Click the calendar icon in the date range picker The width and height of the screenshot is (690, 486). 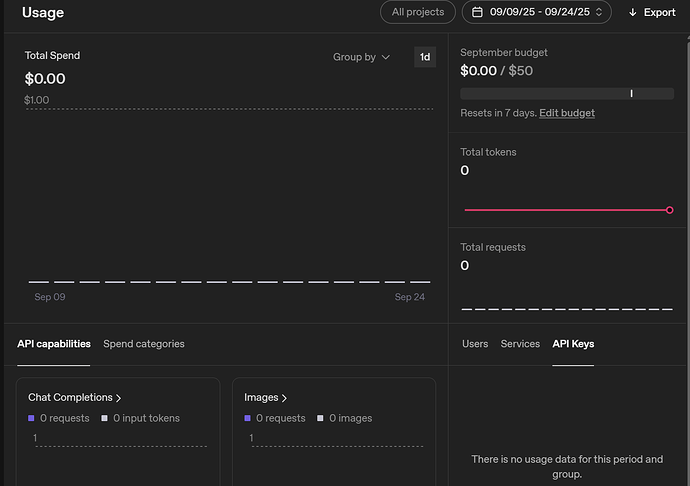click(478, 12)
